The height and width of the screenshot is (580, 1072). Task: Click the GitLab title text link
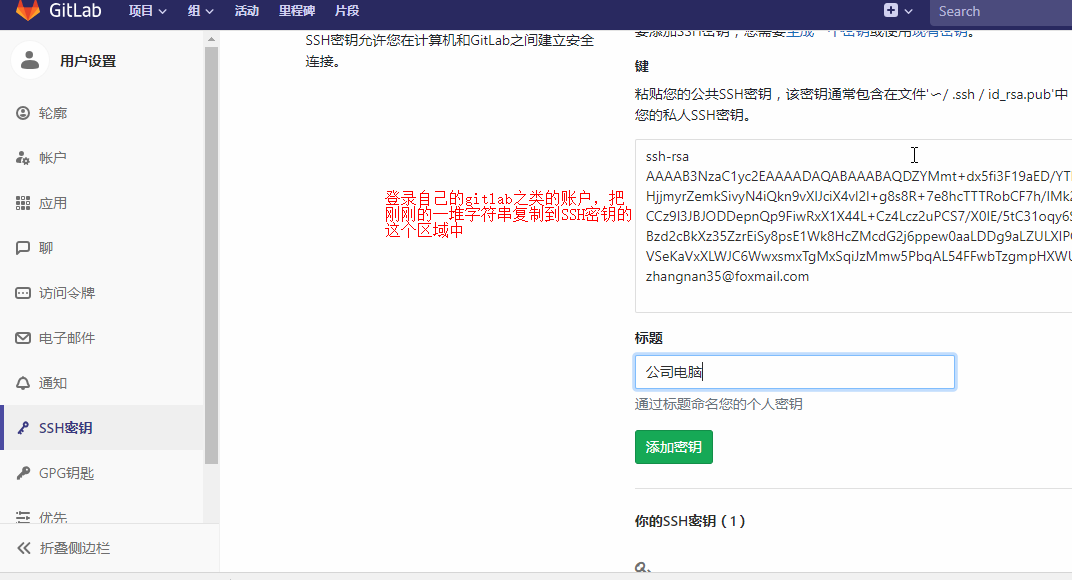(75, 10)
